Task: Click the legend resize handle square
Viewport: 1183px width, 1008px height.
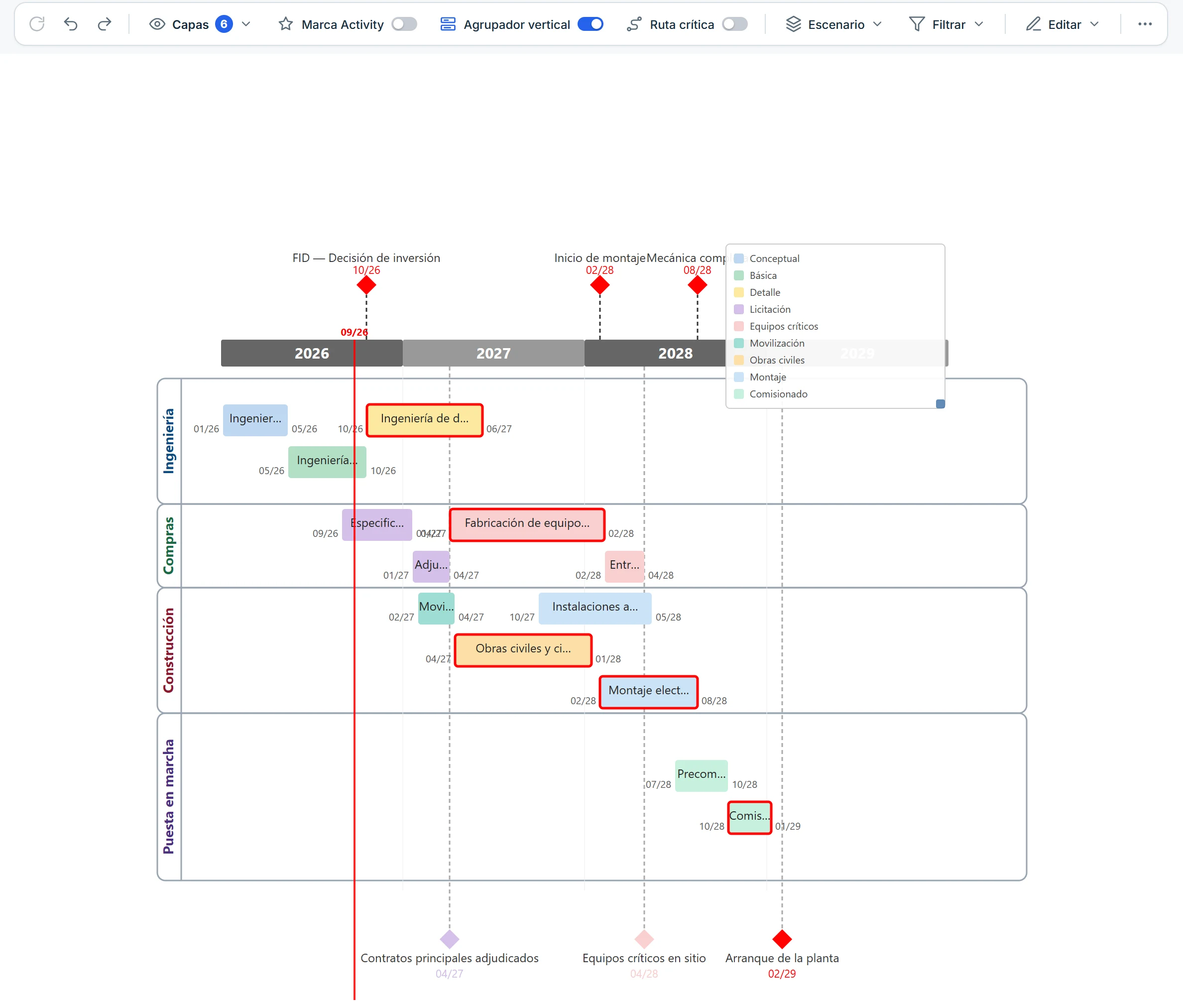Action: click(940, 404)
